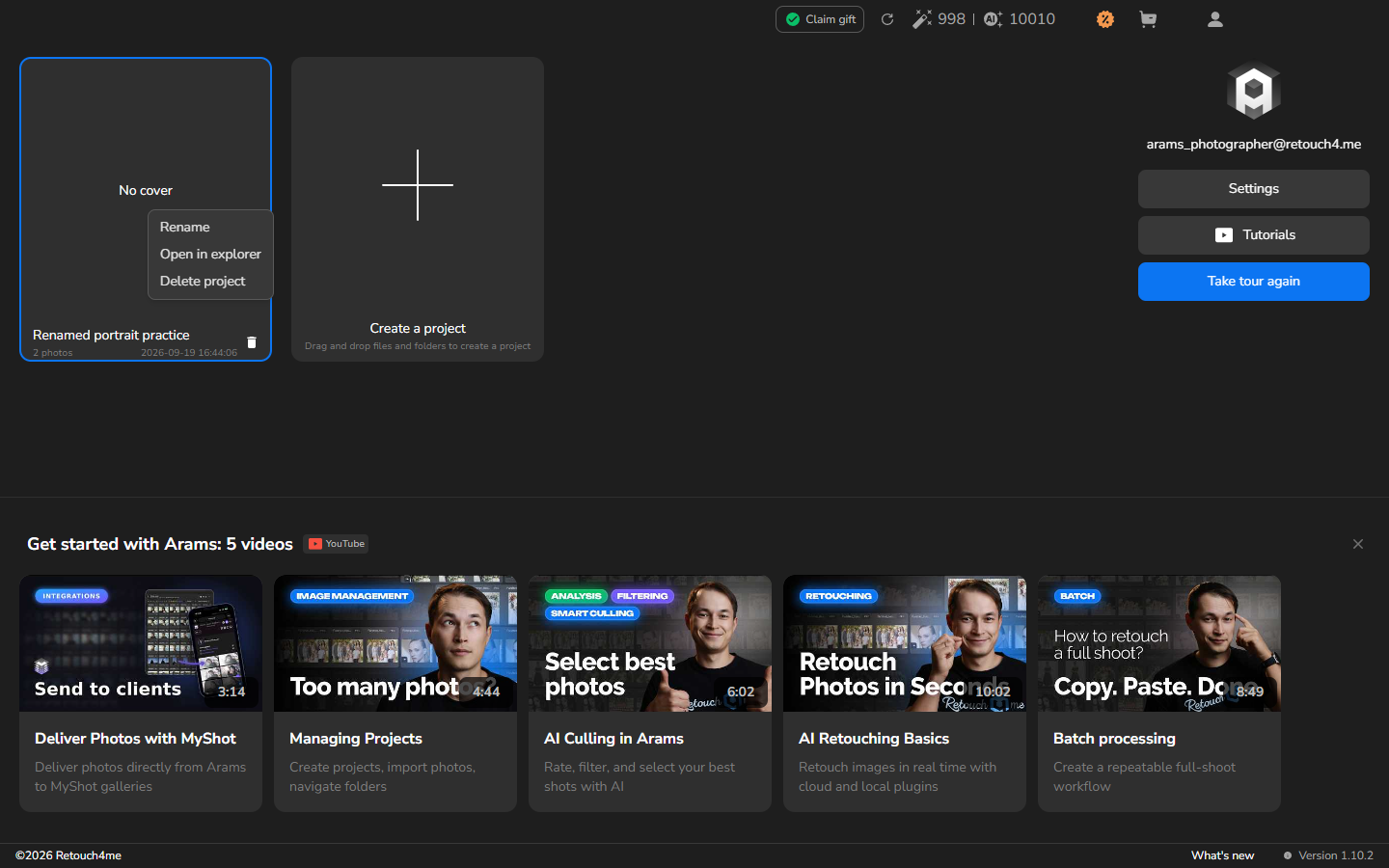
Task: Click the IMAGE MANAGEMENT tag badge
Action: click(x=352, y=596)
